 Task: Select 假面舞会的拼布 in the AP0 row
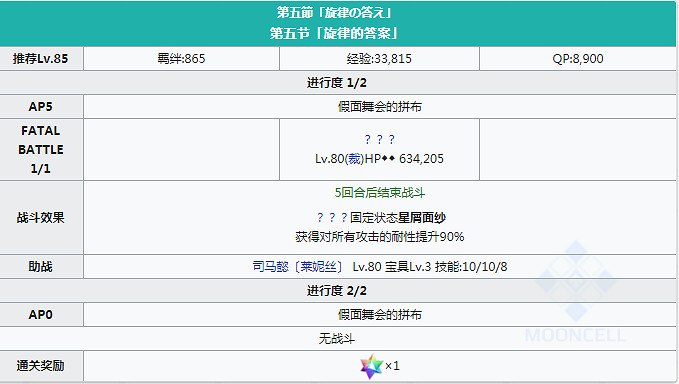(380, 314)
